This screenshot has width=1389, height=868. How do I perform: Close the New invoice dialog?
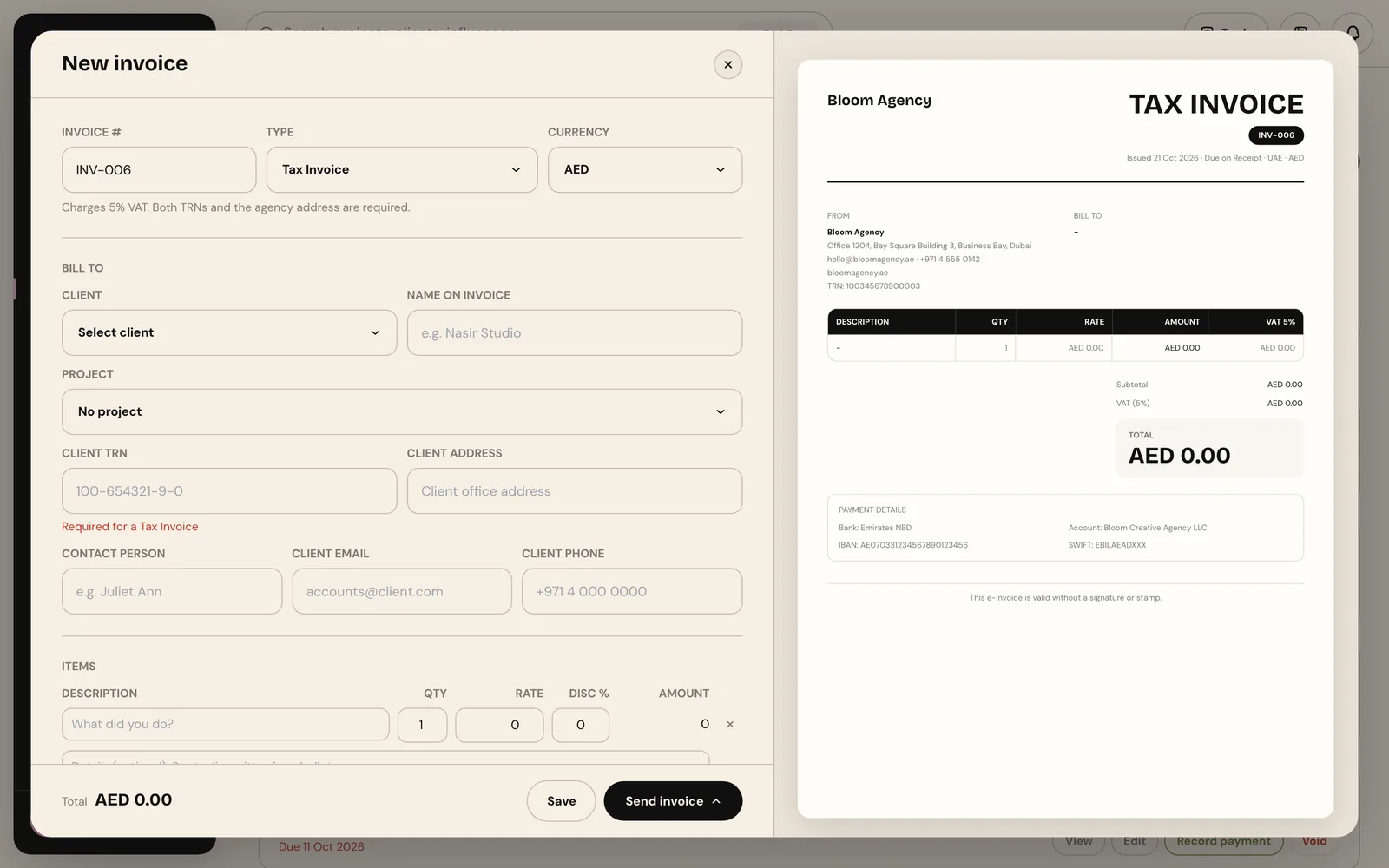pos(727,64)
